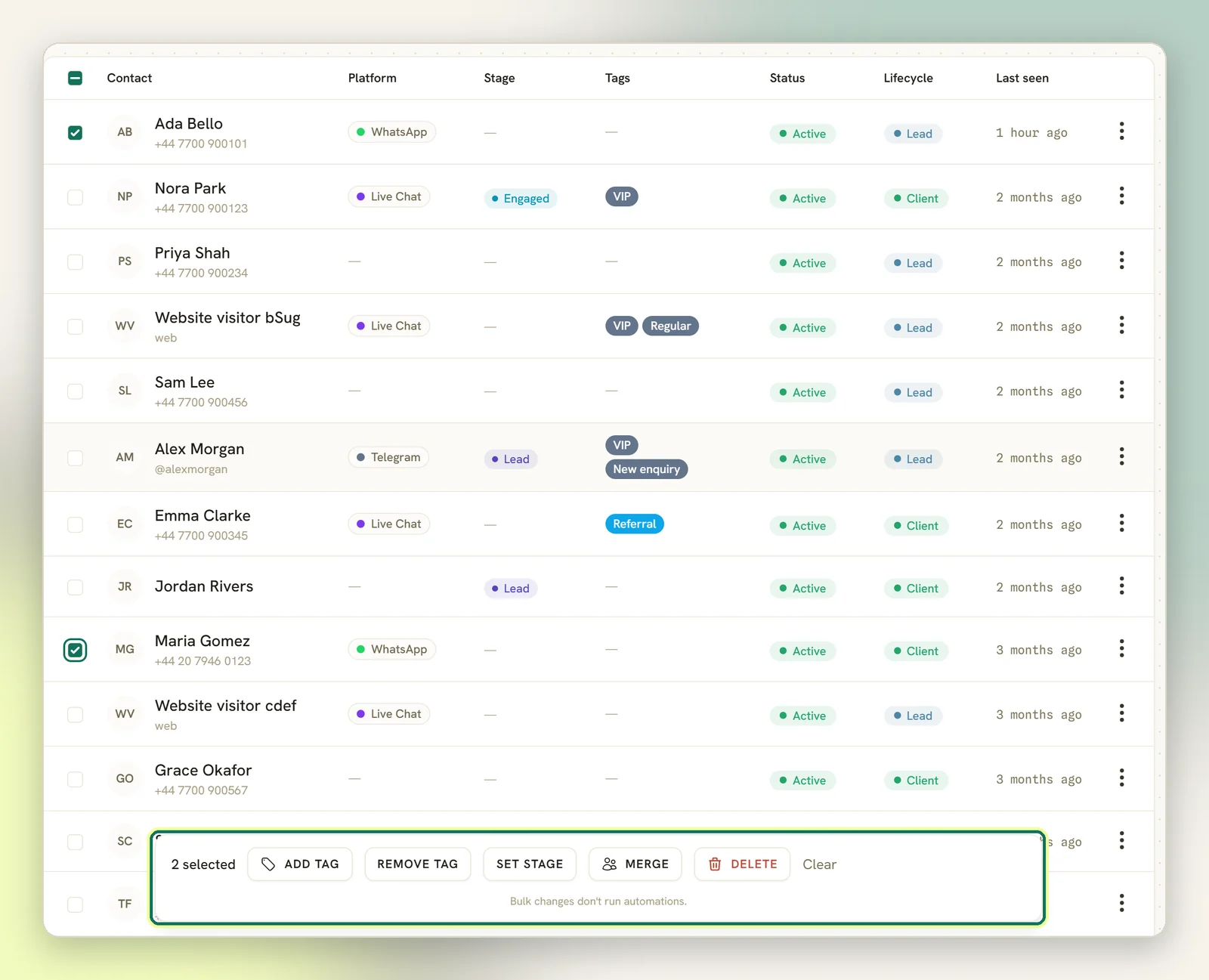Click the Lifecycle column header
1209x980 pixels.
(908, 78)
